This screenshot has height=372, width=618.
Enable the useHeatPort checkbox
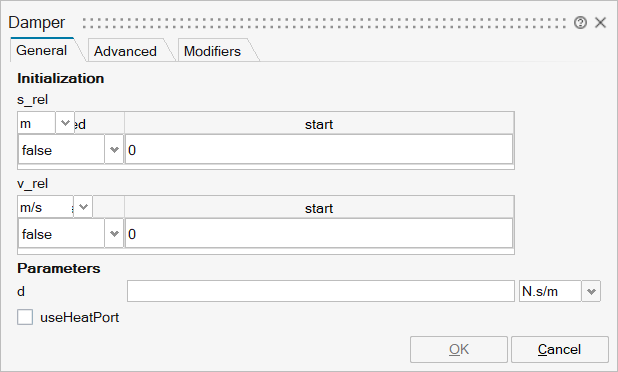point(25,317)
